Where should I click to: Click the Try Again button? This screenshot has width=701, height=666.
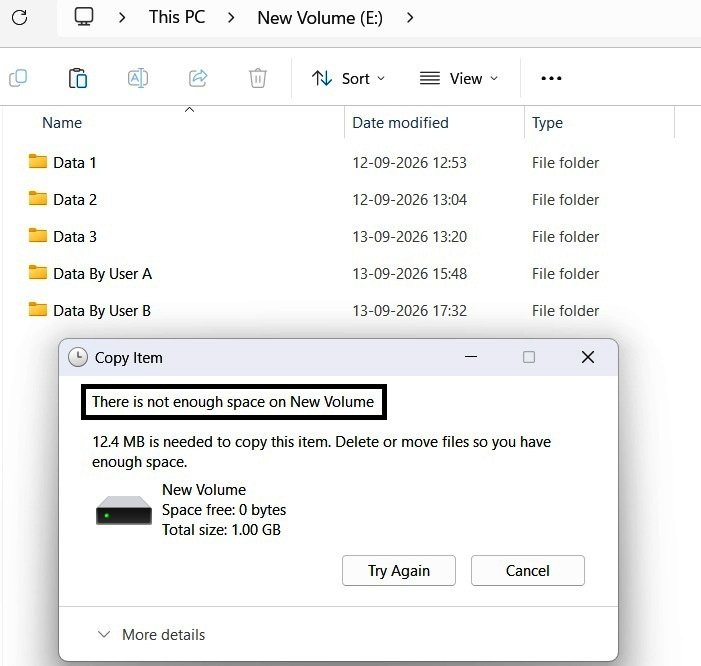[x=399, y=570]
